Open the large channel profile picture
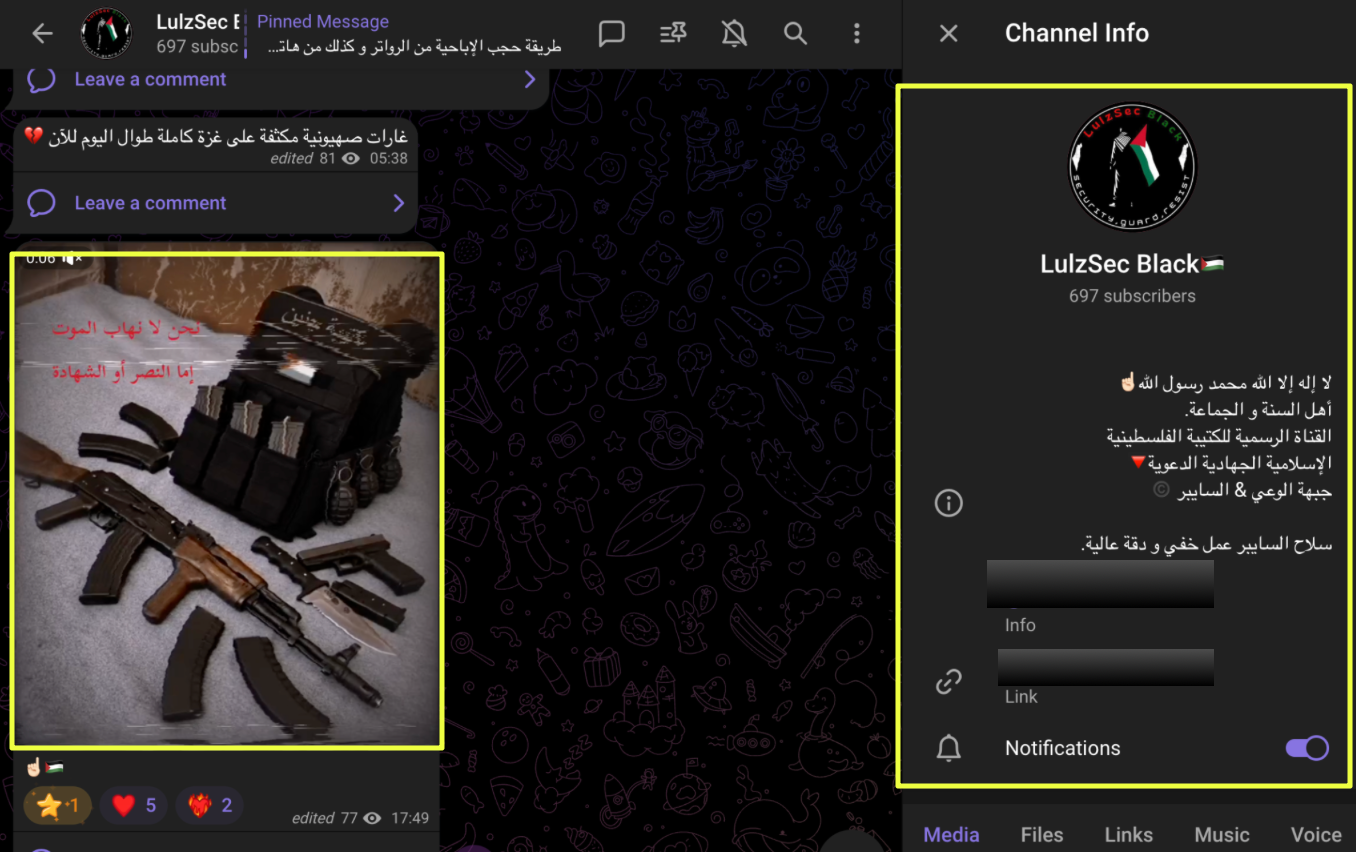 [1131, 167]
